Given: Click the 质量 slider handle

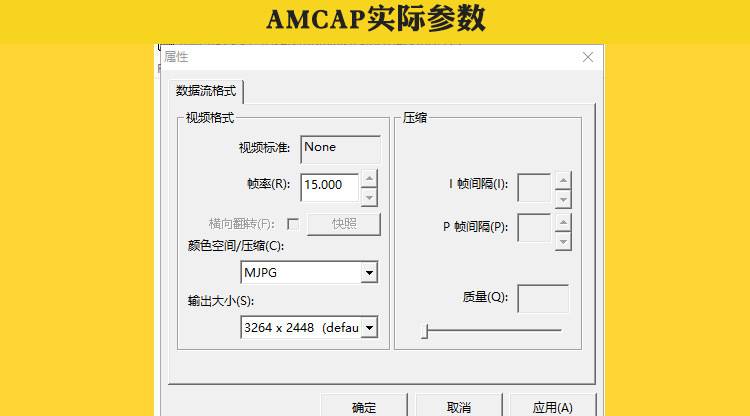Looking at the screenshot, I should click(424, 331).
